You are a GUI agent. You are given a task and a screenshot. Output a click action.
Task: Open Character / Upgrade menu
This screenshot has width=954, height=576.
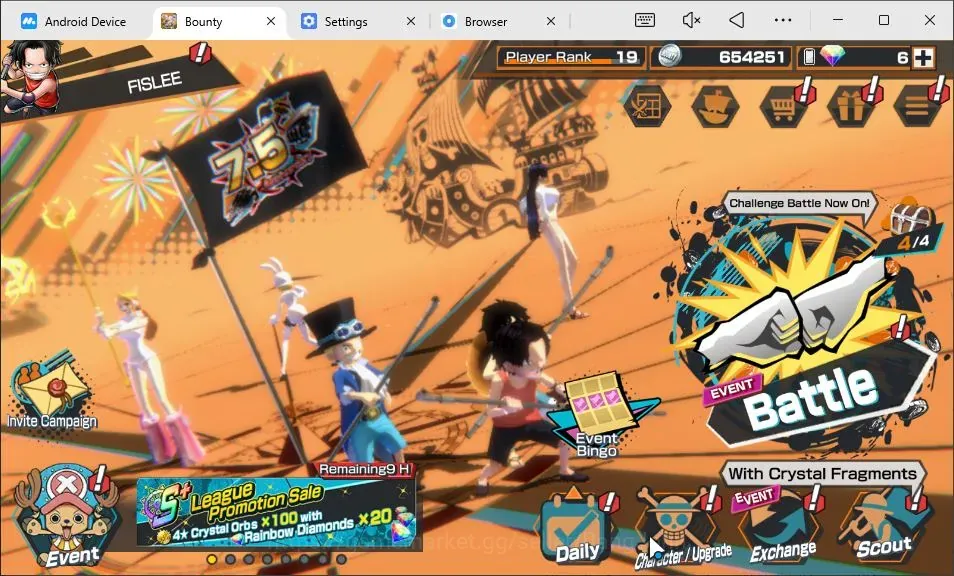[681, 528]
